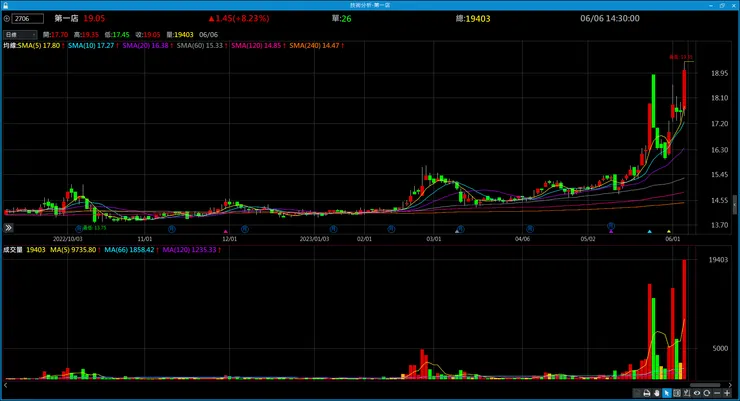Click the SMA(20) 16.38 indicator label
740x401 pixels.
145,46
